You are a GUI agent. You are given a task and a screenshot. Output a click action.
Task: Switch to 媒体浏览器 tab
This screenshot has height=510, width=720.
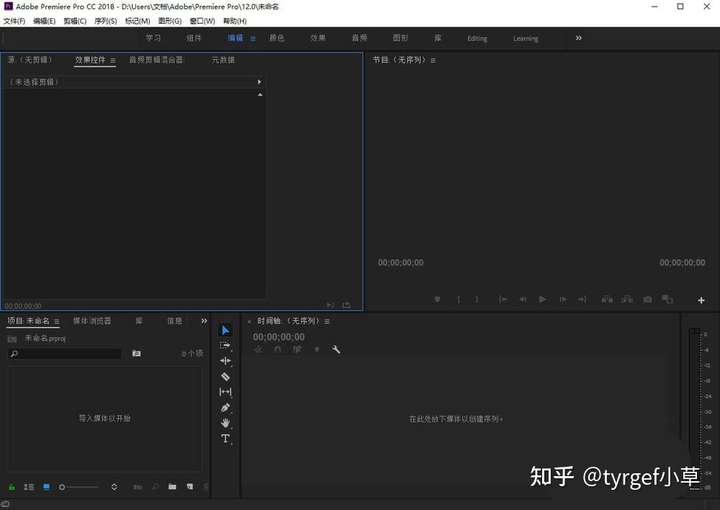92,321
